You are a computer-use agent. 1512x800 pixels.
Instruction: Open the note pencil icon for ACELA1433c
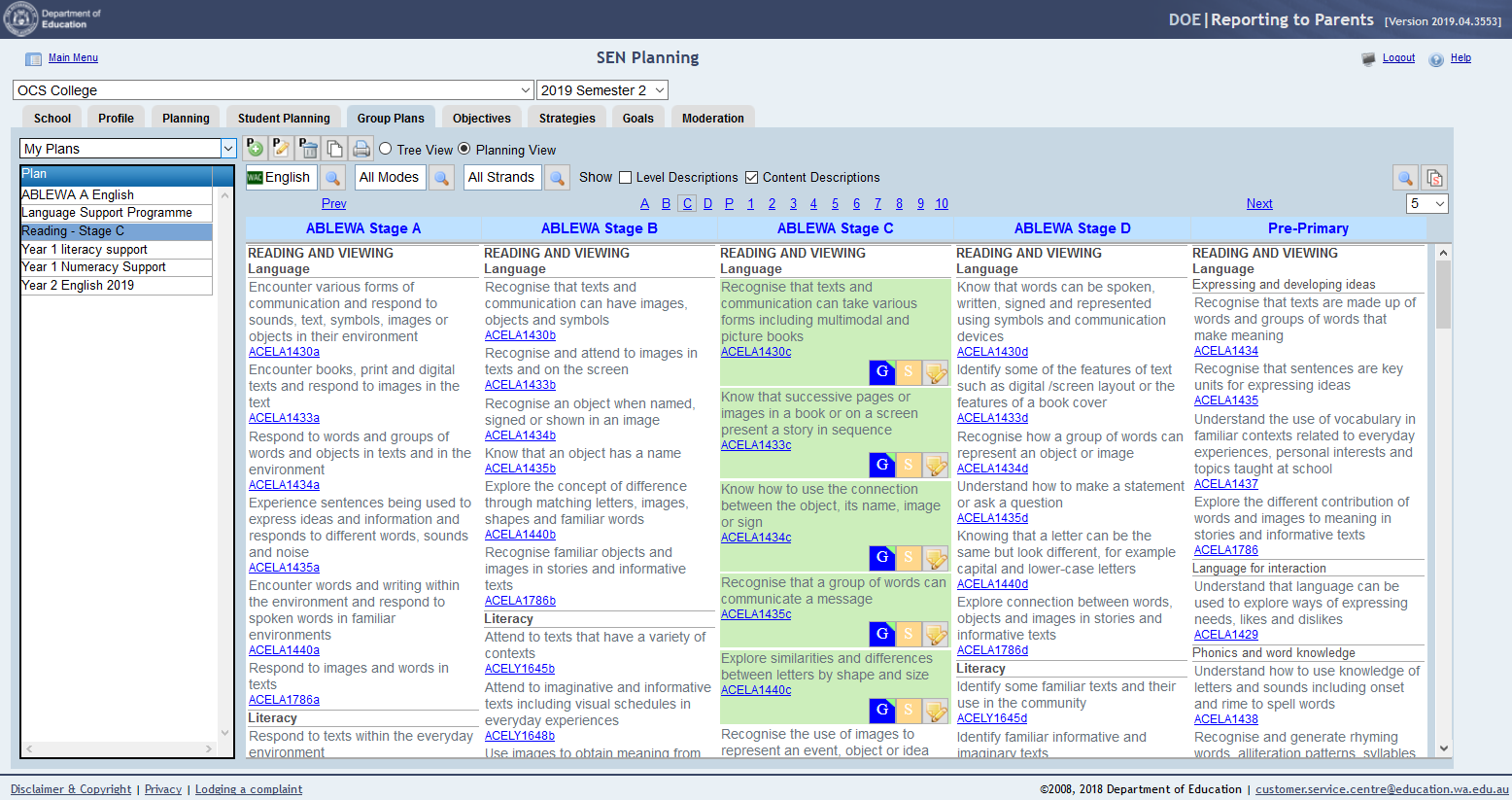[936, 465]
